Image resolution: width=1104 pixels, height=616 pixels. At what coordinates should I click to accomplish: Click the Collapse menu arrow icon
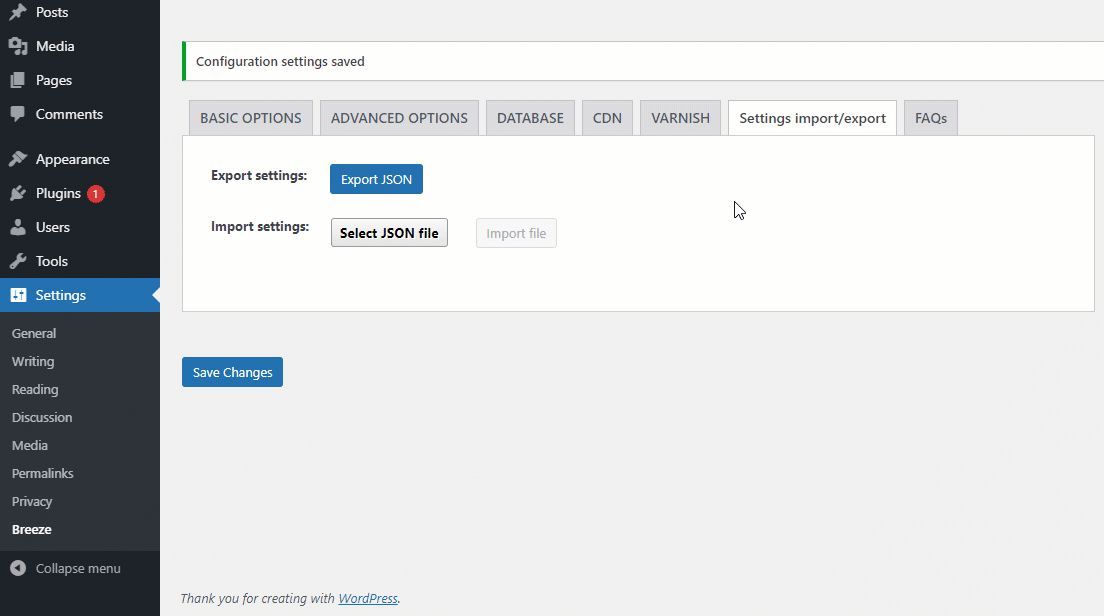(18, 568)
